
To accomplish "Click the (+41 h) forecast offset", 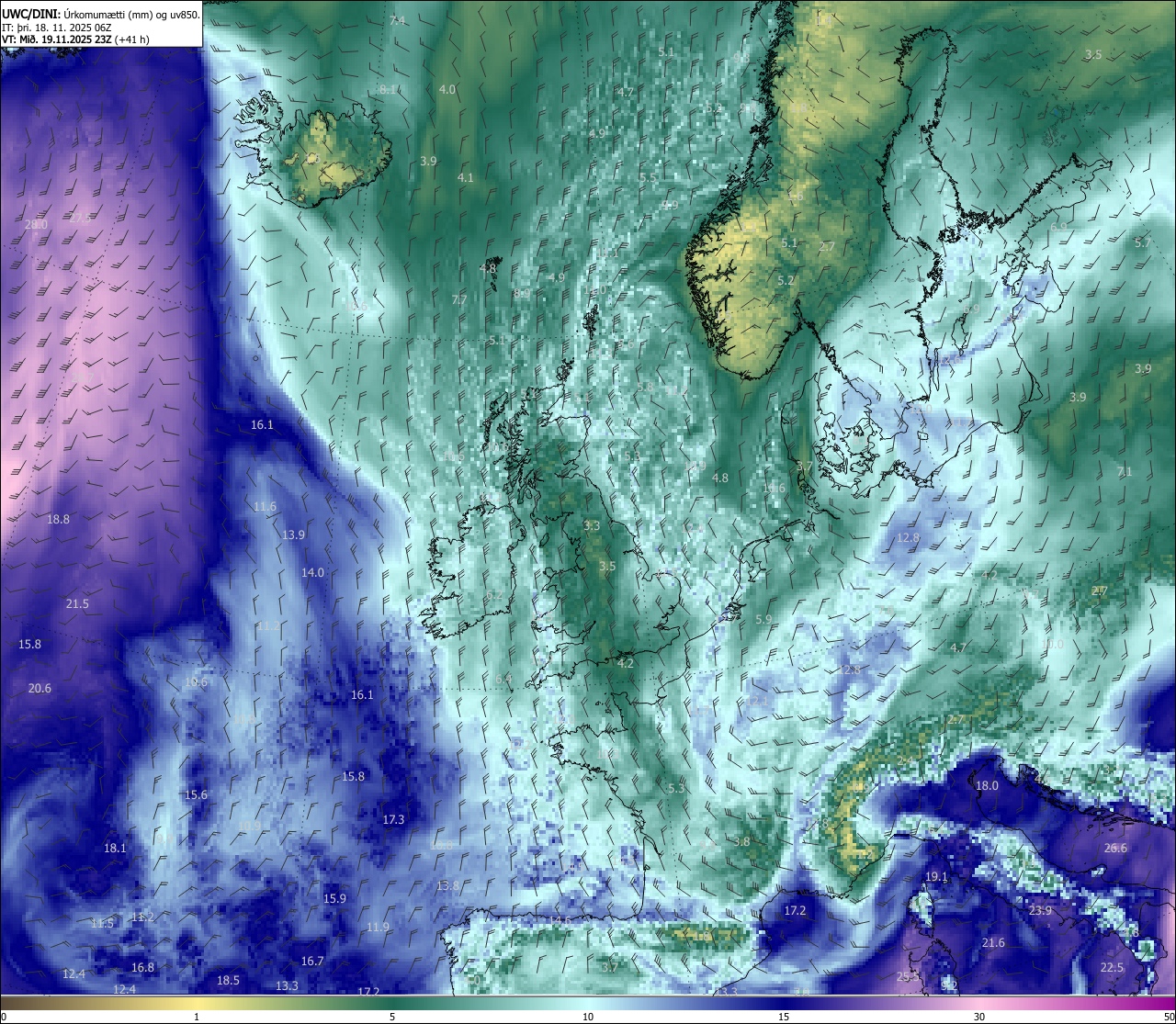I will tap(132, 39).
